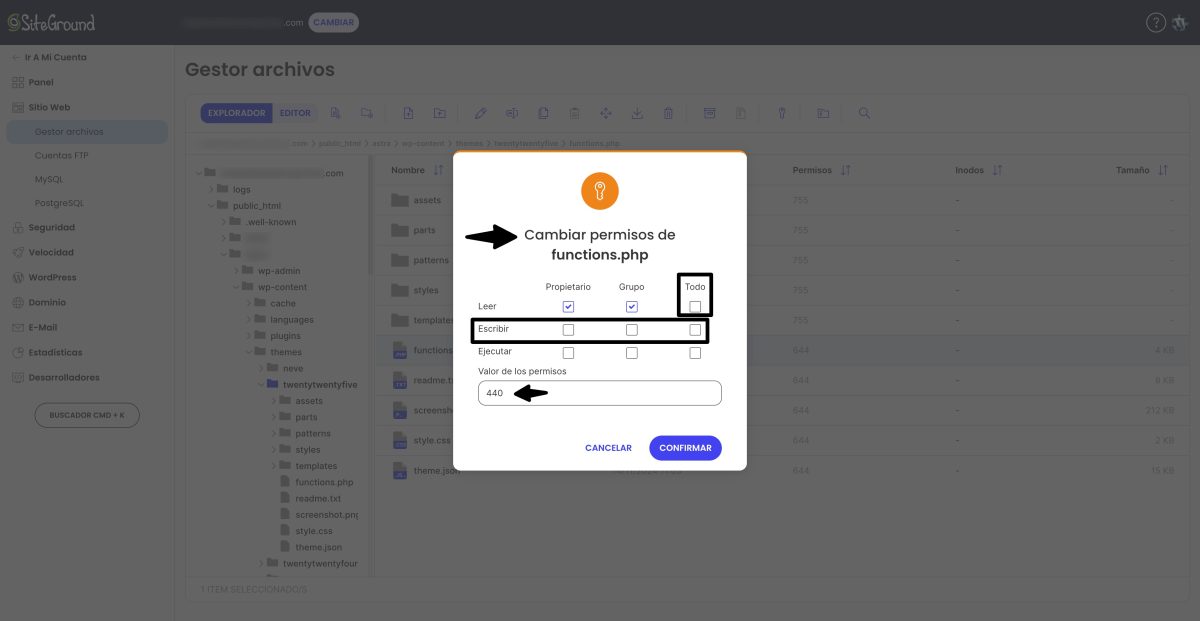Uncheck Leer for Grupo

631,306
